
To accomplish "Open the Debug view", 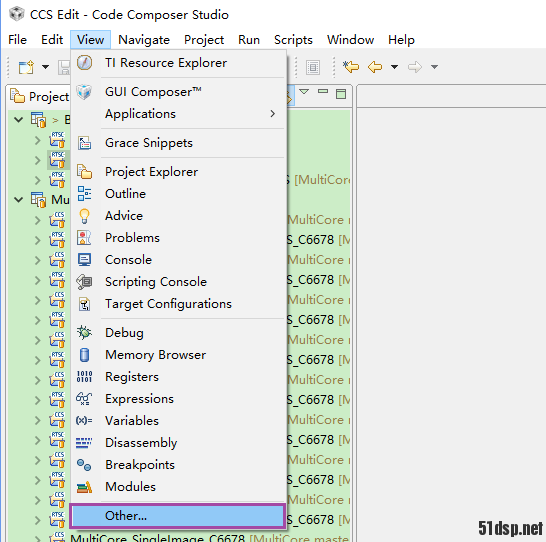I will pyautogui.click(x=179, y=333).
